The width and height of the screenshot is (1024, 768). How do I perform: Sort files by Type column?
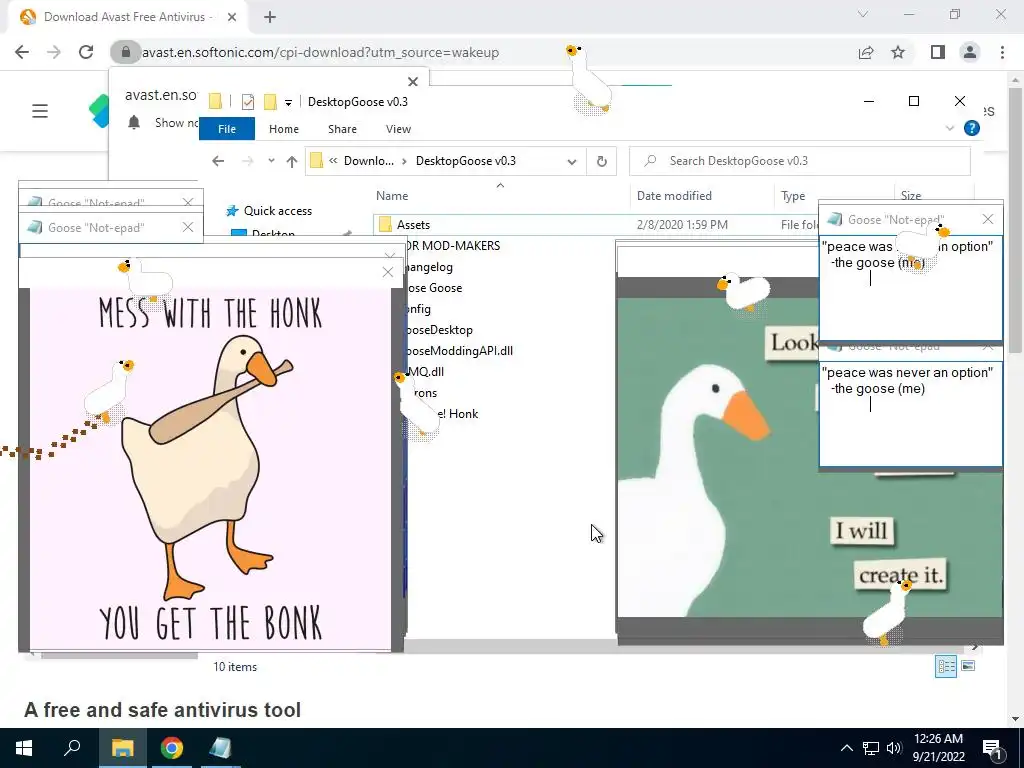pyautogui.click(x=793, y=195)
